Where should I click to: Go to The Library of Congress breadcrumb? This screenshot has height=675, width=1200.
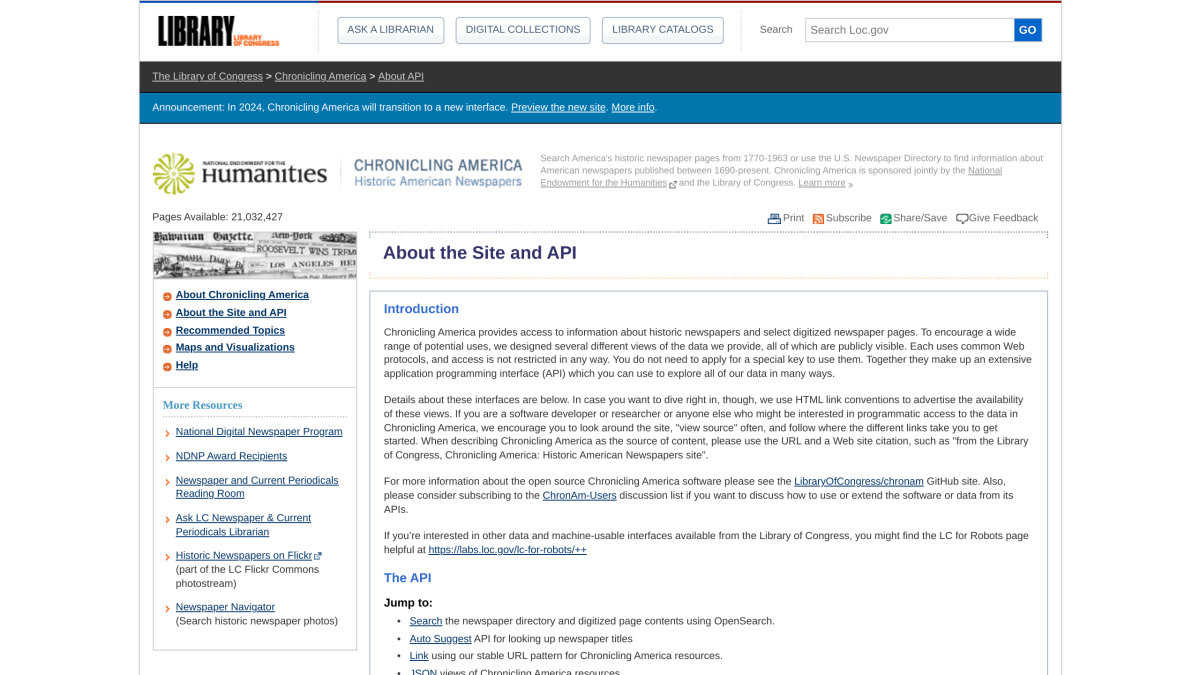(x=207, y=76)
